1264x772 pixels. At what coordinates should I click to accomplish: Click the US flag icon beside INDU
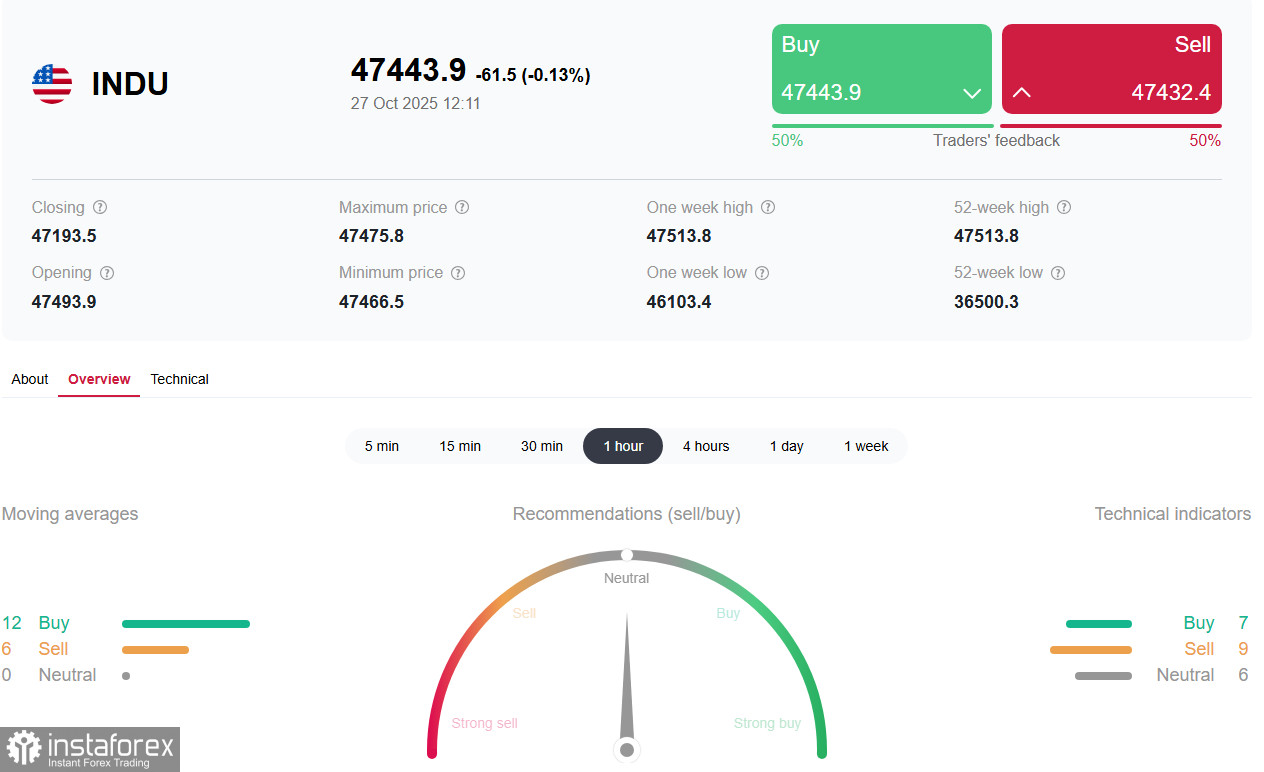click(x=52, y=84)
